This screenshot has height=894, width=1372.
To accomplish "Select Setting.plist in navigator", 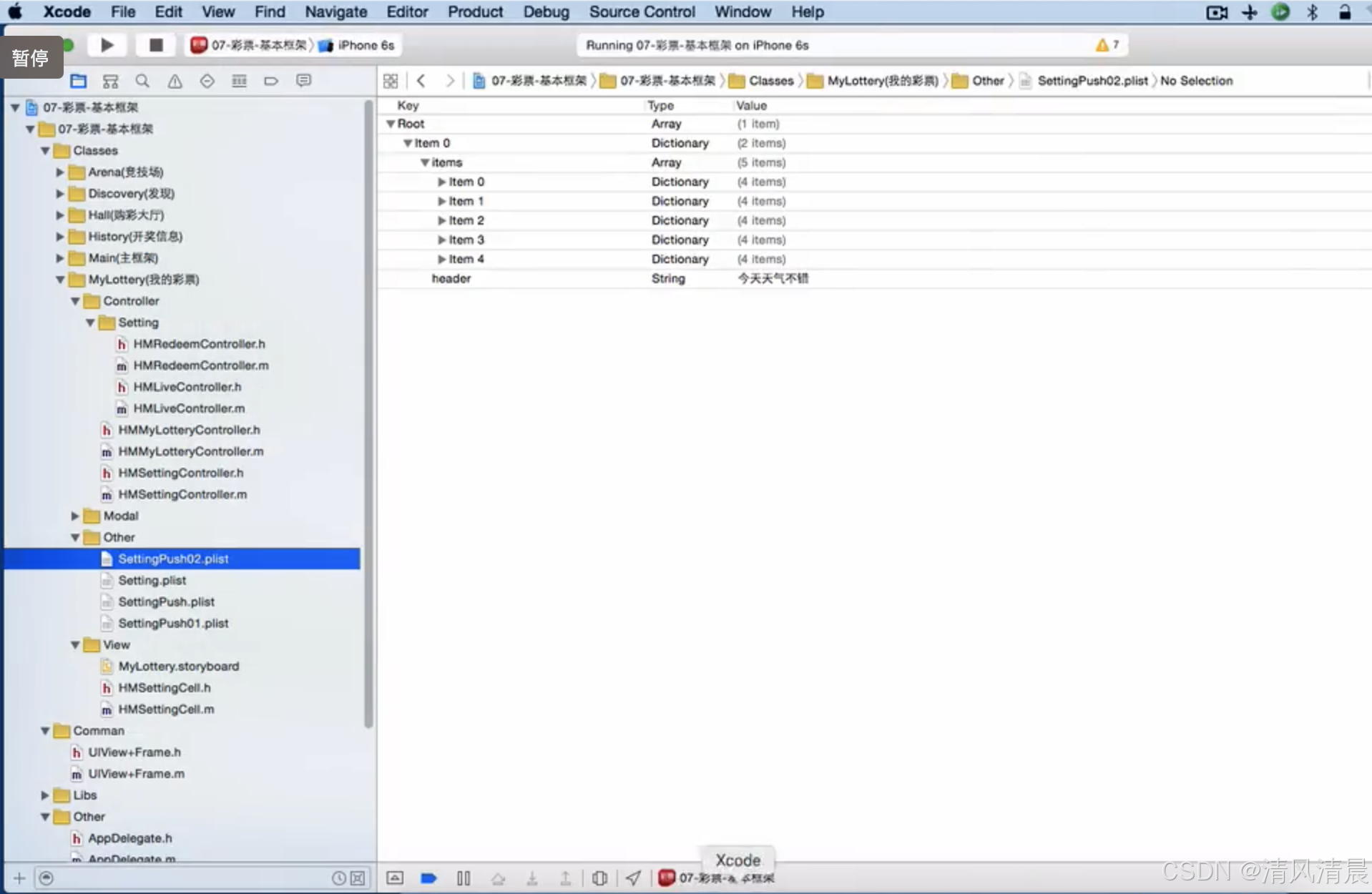I will [152, 580].
